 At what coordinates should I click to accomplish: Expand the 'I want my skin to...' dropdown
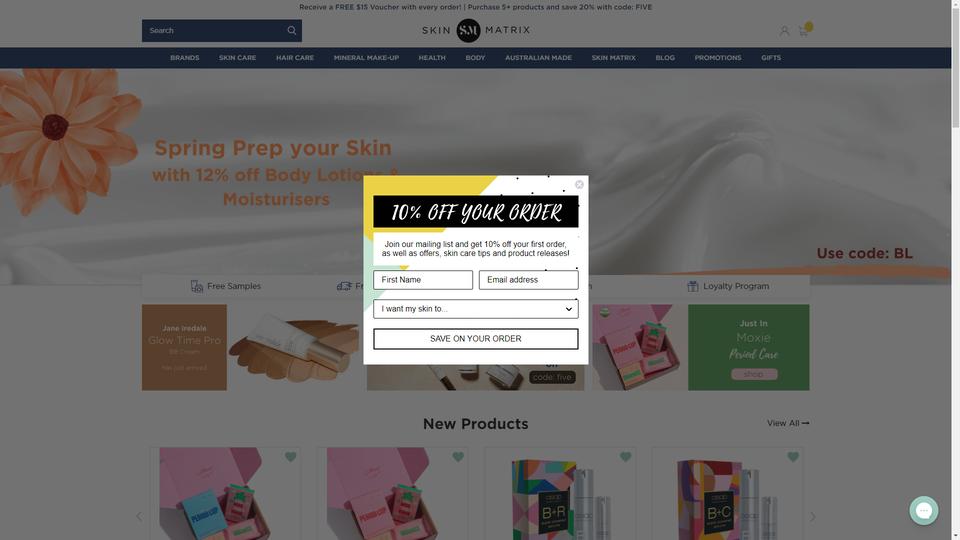[x=476, y=309]
